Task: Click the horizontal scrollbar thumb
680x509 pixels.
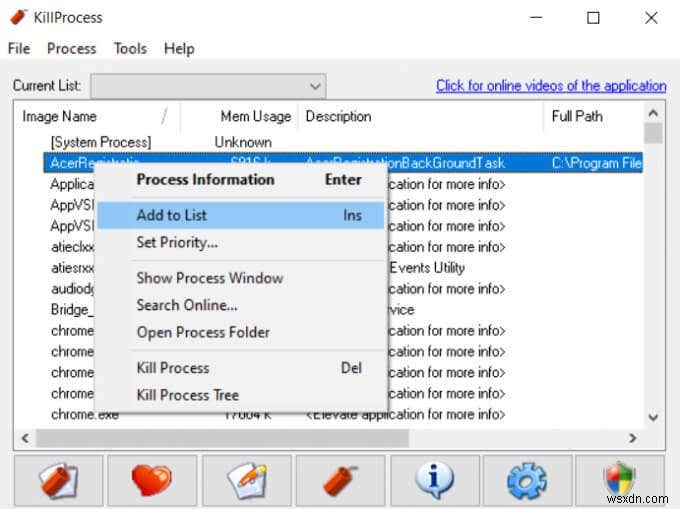Action: [222, 438]
